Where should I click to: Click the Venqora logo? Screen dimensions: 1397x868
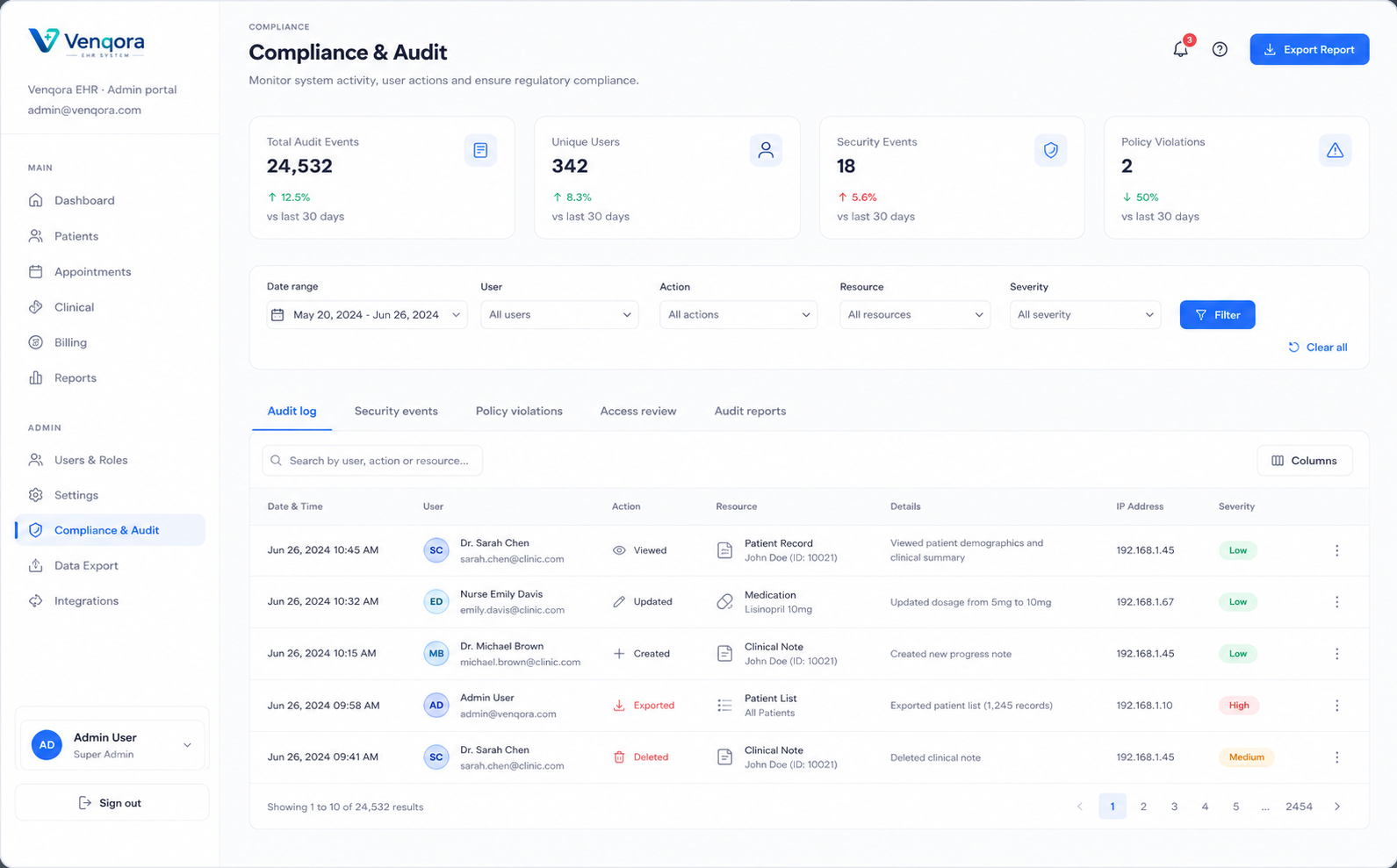[x=86, y=42]
